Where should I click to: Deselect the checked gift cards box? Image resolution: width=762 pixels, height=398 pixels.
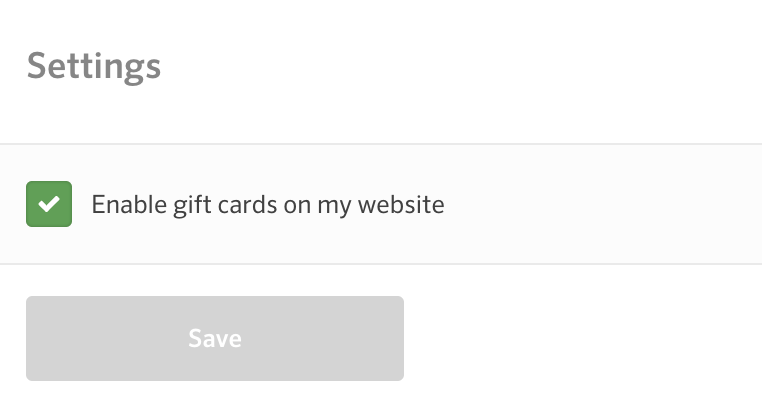[49, 204]
